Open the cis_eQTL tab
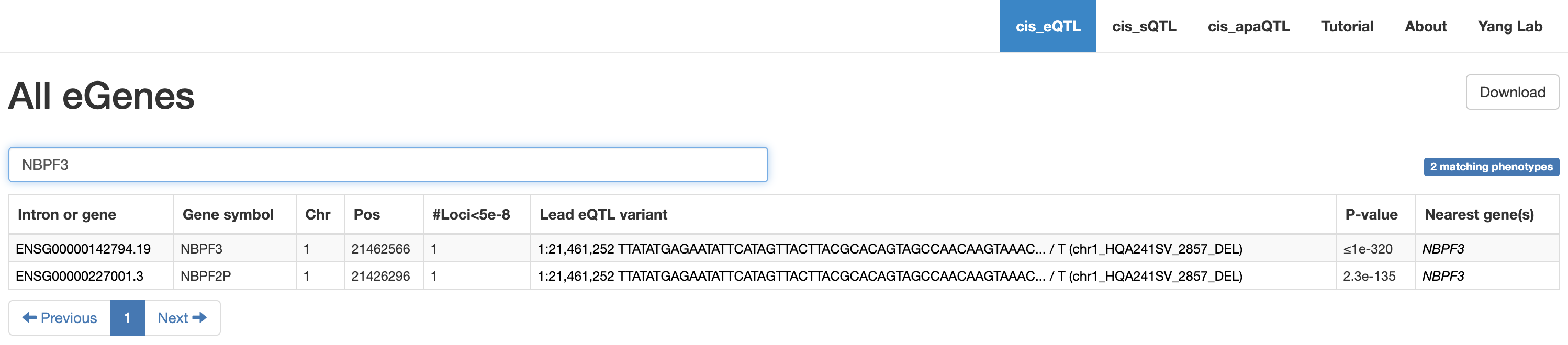Screen dimensions: 1568x345 click(x=1048, y=27)
